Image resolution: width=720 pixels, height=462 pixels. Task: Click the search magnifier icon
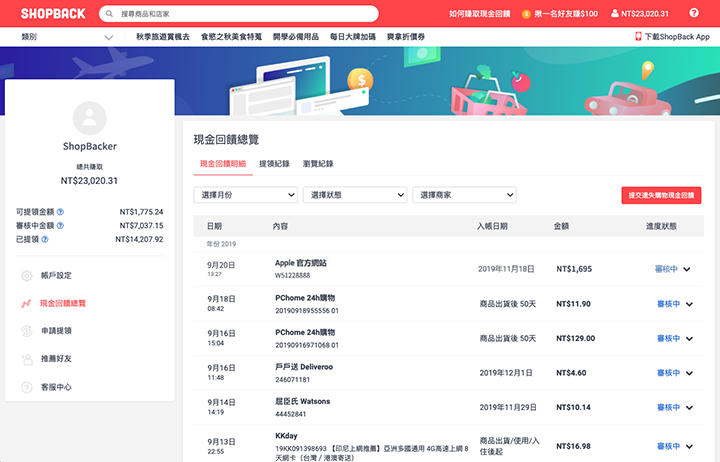tap(109, 14)
